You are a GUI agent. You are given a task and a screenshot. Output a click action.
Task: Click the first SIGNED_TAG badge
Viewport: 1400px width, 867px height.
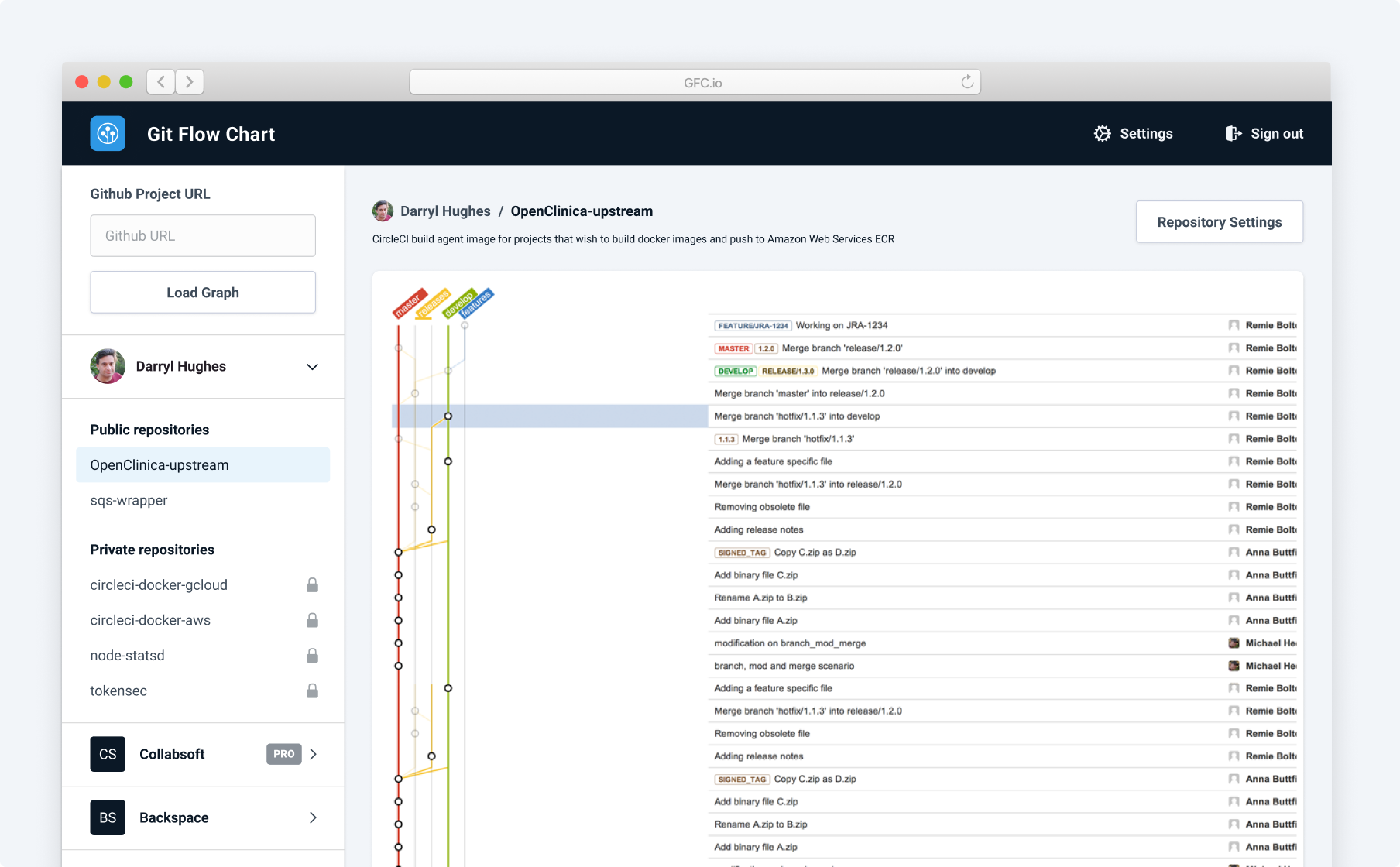coord(742,553)
